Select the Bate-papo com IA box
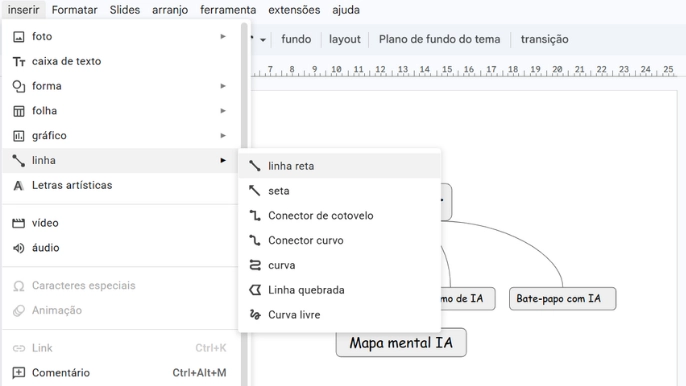The height and width of the screenshot is (386, 686). tap(562, 299)
